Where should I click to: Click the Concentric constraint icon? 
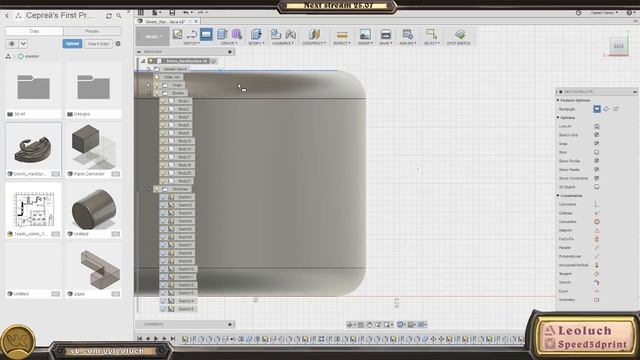pyautogui.click(x=597, y=222)
